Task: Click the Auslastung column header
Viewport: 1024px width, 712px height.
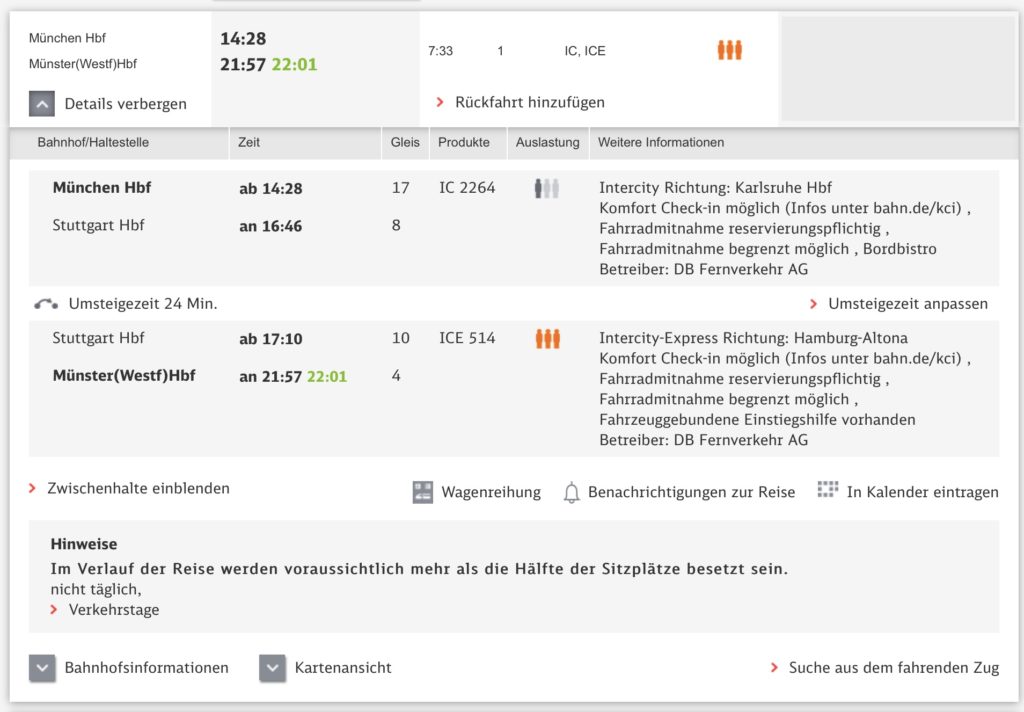Action: tap(547, 143)
